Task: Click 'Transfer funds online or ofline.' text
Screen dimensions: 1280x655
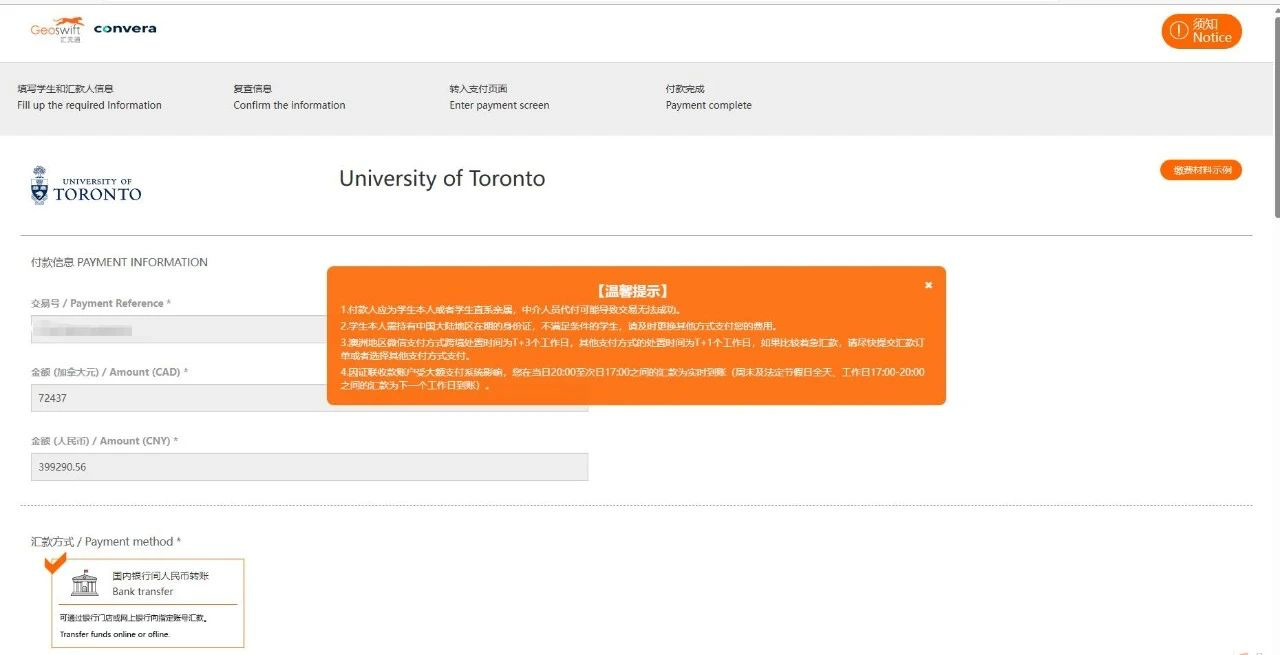Action: tap(115, 634)
